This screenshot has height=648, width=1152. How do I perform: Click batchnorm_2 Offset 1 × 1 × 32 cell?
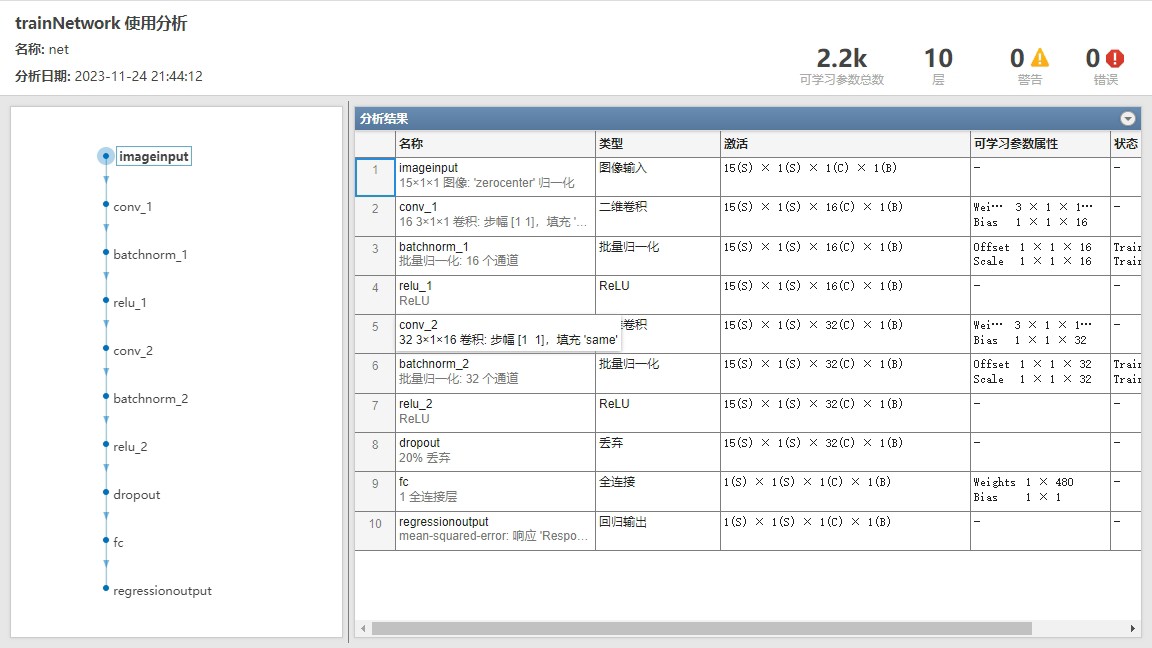tap(1032, 364)
